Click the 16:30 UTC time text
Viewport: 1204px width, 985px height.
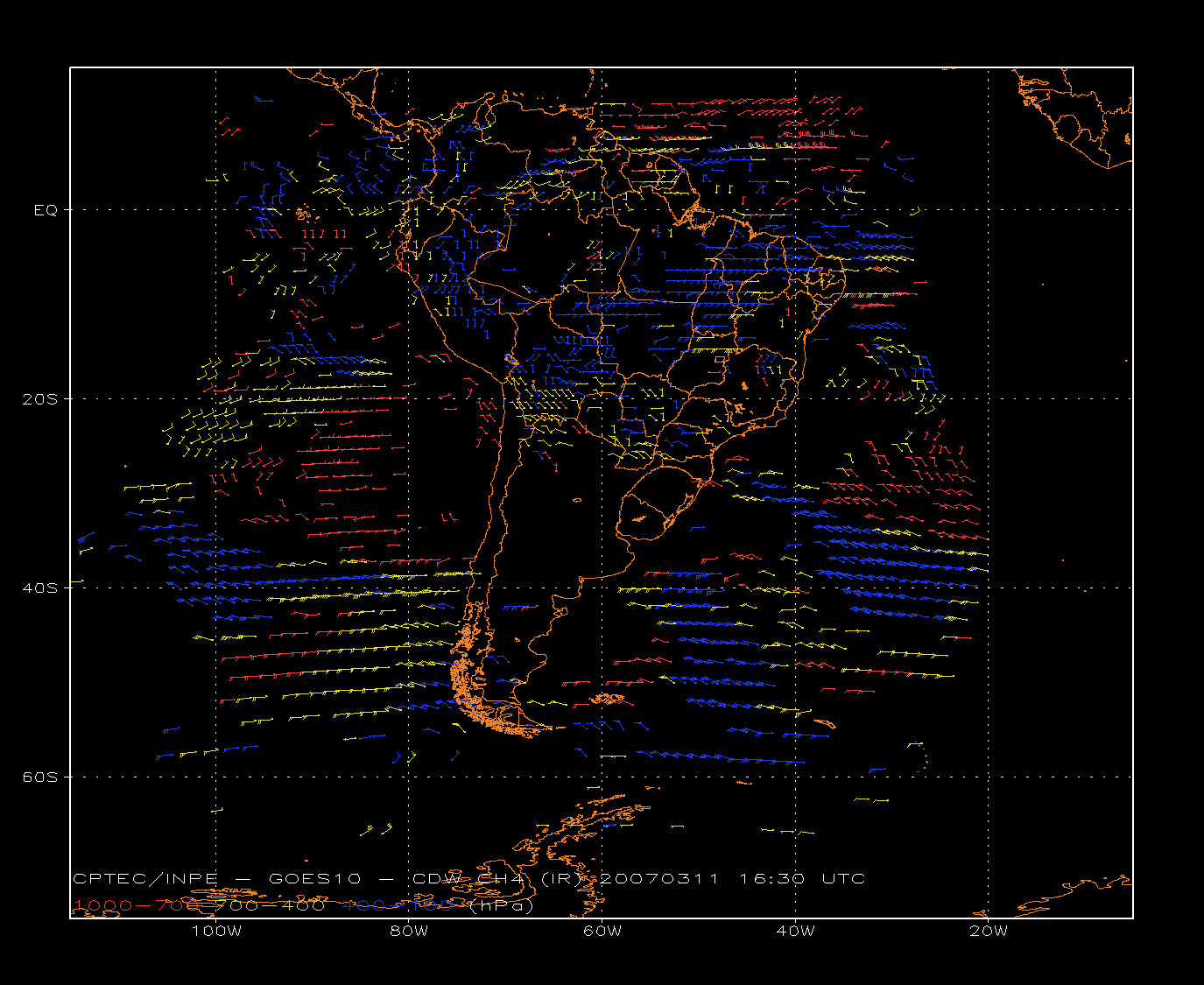(802, 878)
